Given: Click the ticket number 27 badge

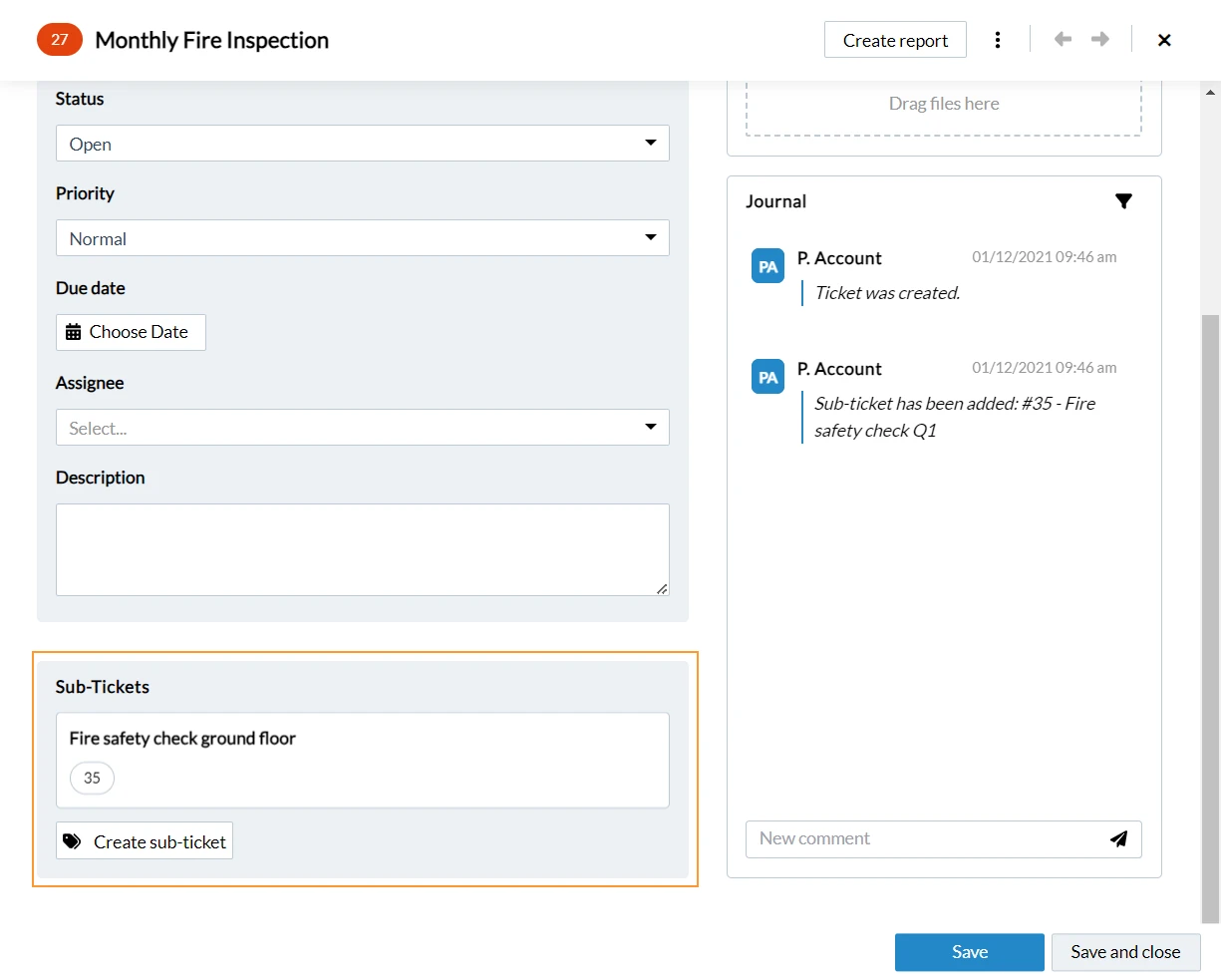Looking at the screenshot, I should click(x=60, y=40).
